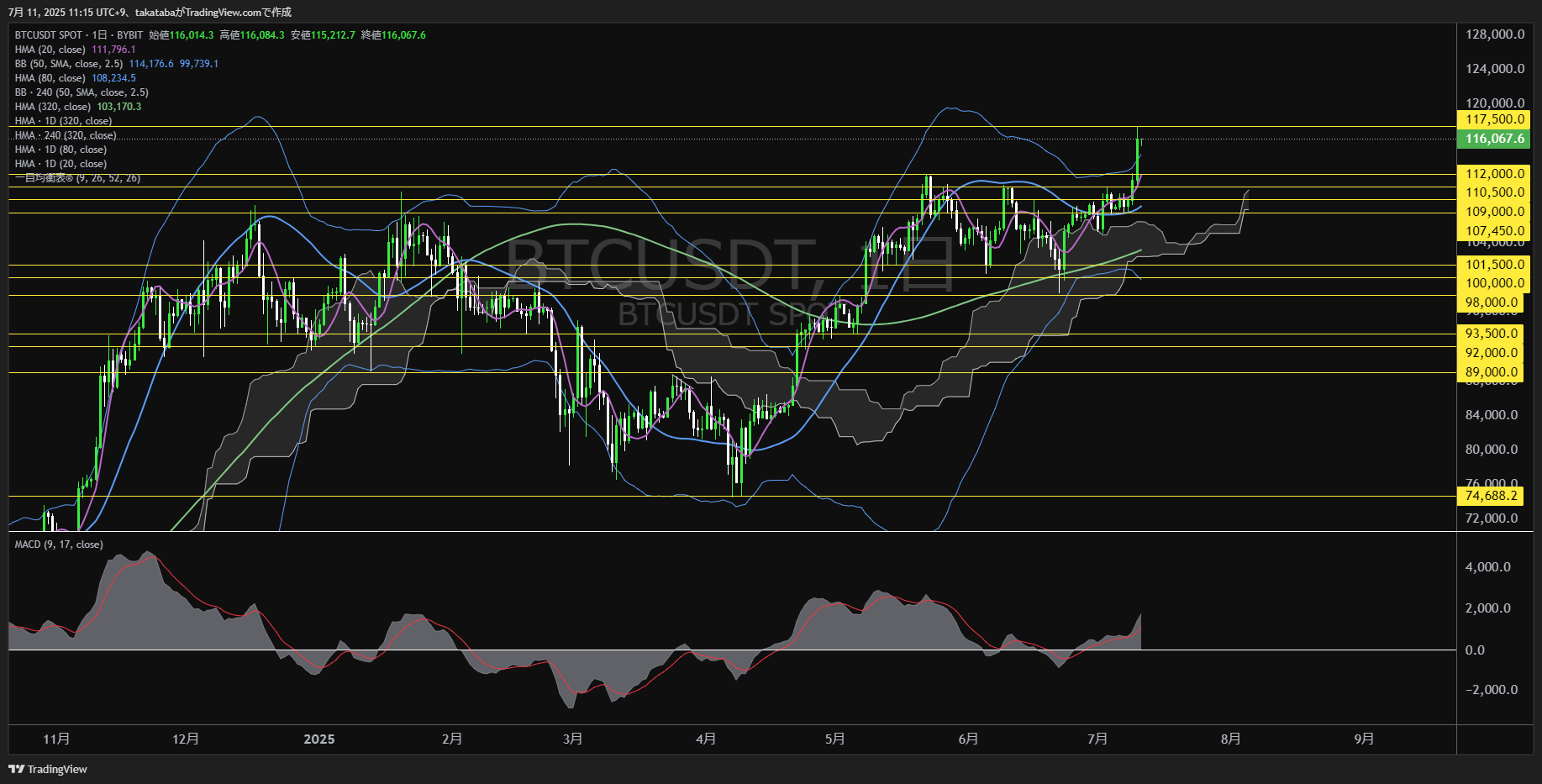This screenshot has width=1542, height=784.
Task: Click the 安値 115,212.7 low value
Action: click(x=323, y=35)
